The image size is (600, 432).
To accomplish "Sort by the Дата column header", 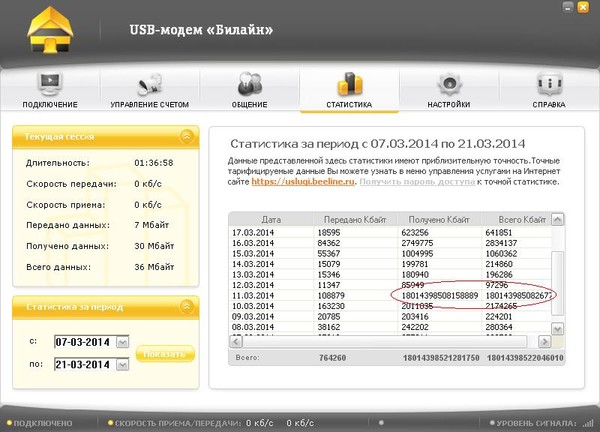I will 271,220.
